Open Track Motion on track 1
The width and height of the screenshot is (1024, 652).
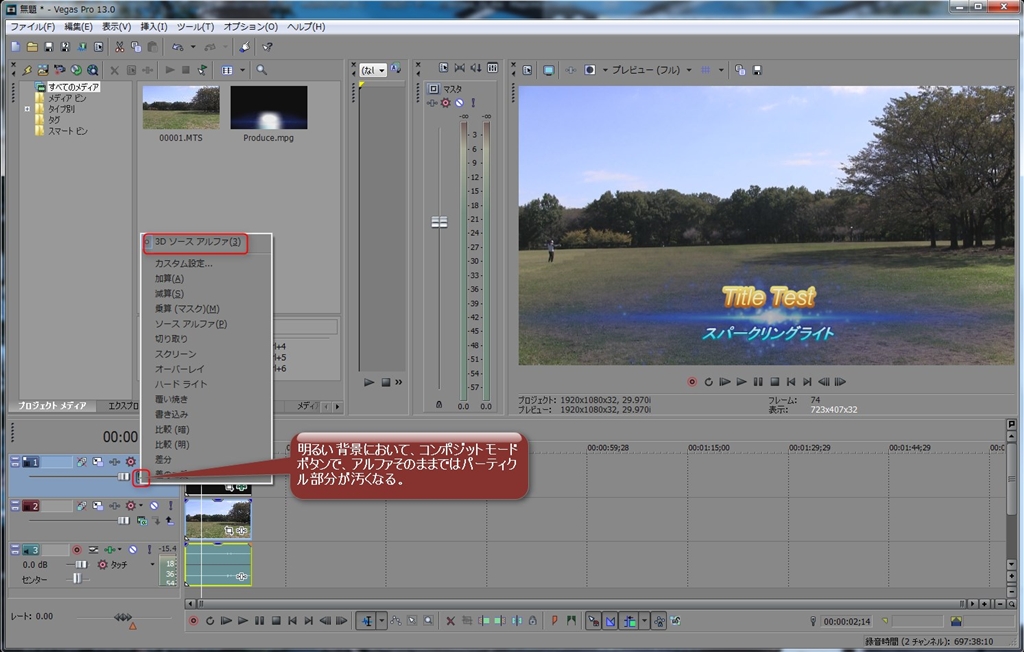click(97, 462)
